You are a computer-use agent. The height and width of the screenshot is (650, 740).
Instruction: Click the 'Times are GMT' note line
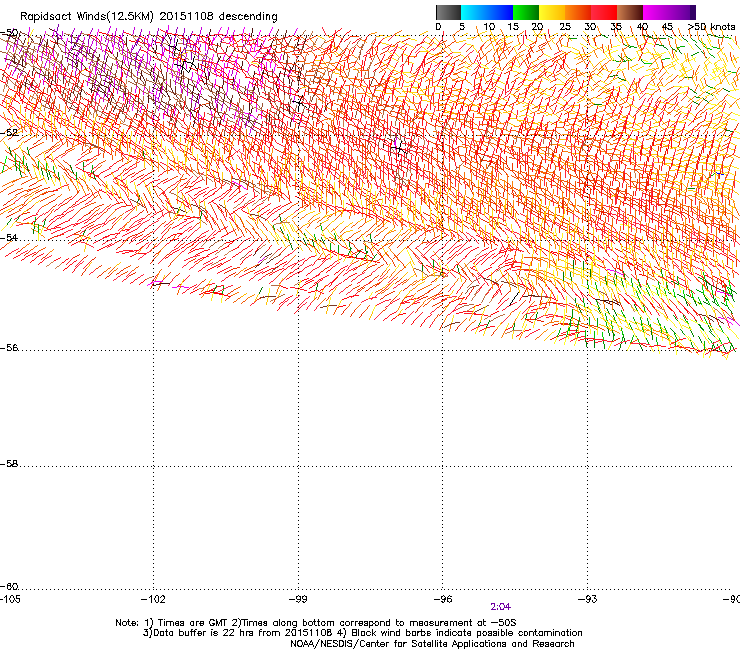316,623
